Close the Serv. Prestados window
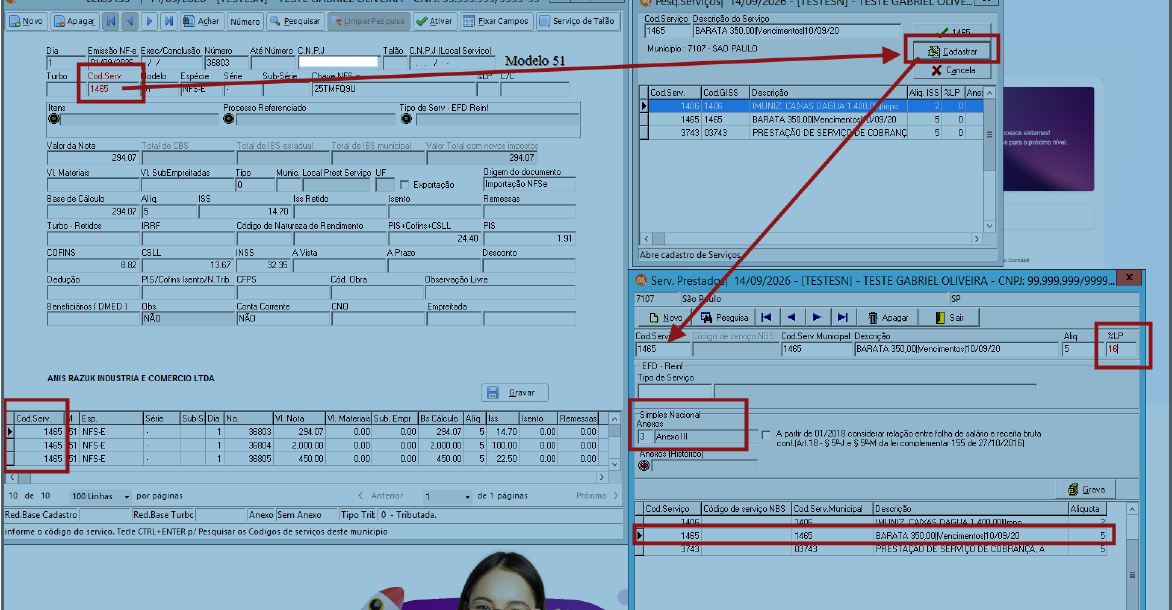 click(1129, 277)
